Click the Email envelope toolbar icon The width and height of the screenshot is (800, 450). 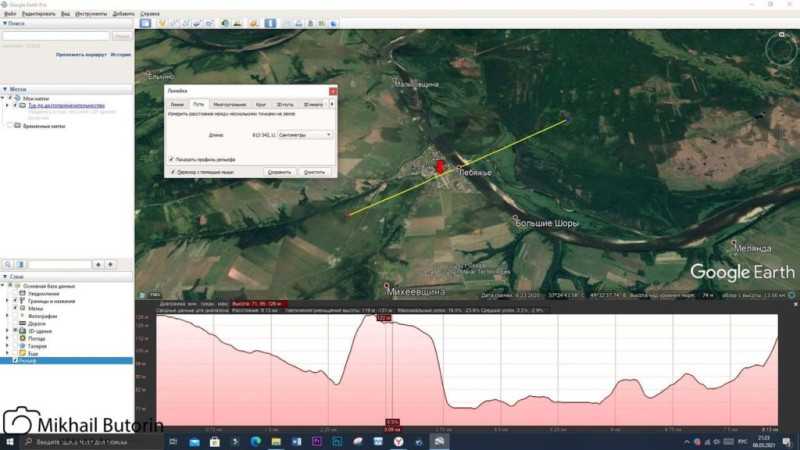287,23
